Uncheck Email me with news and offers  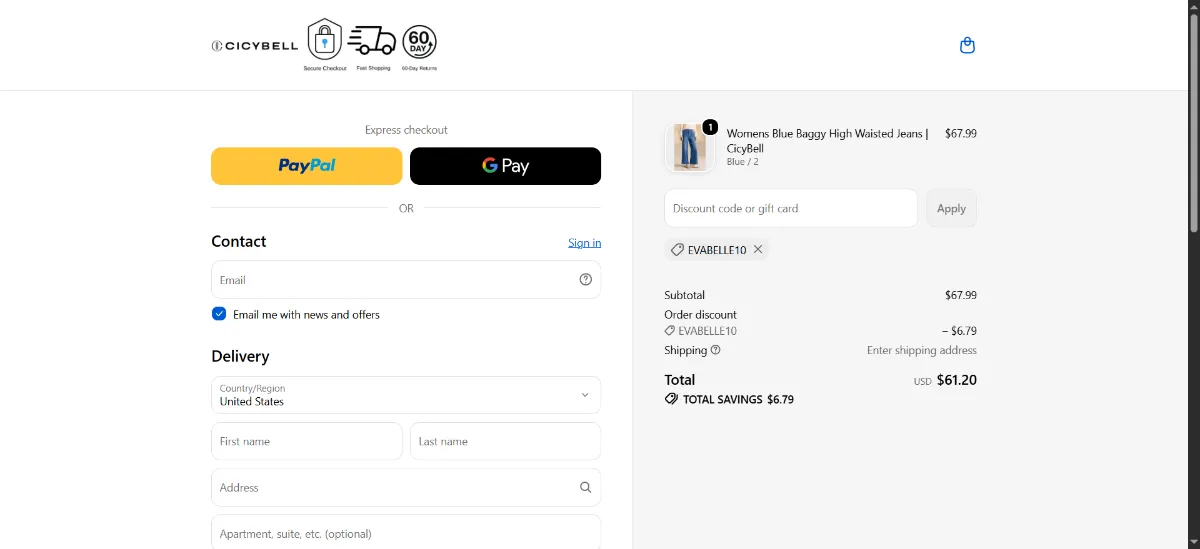pyautogui.click(x=219, y=314)
